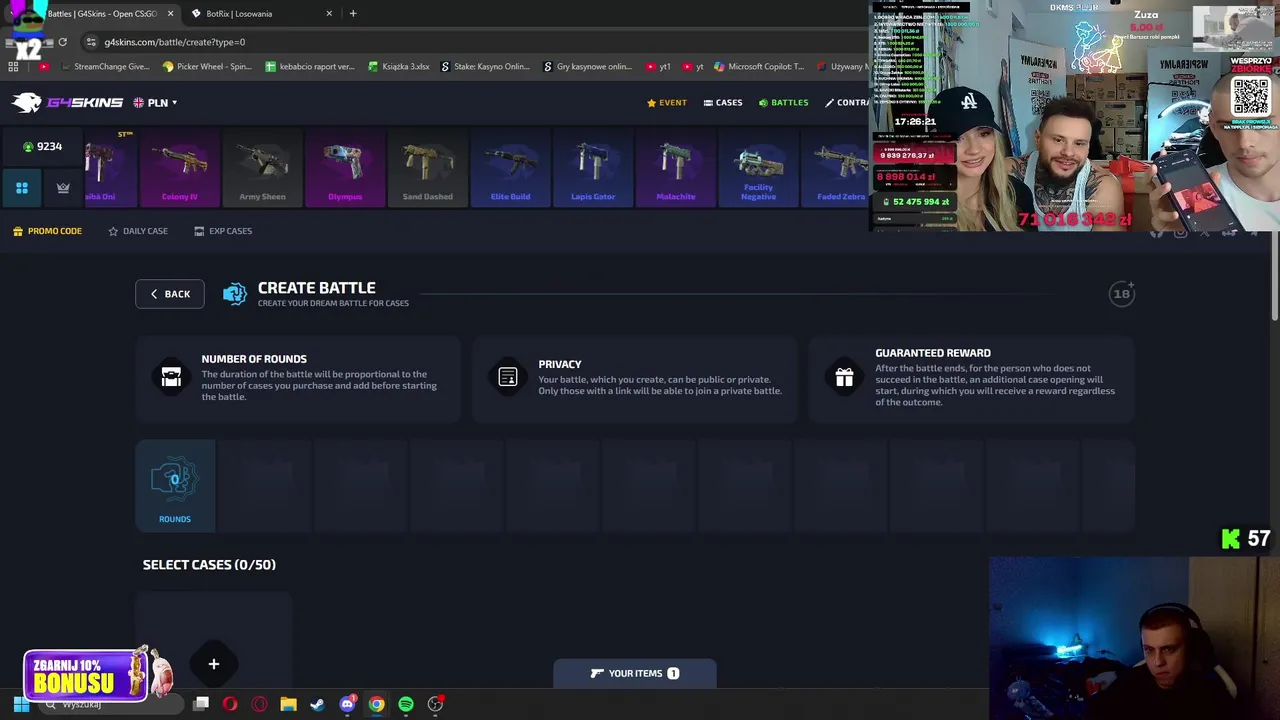Reload the page in Chrome
The image size is (1280, 720).
coord(62,42)
